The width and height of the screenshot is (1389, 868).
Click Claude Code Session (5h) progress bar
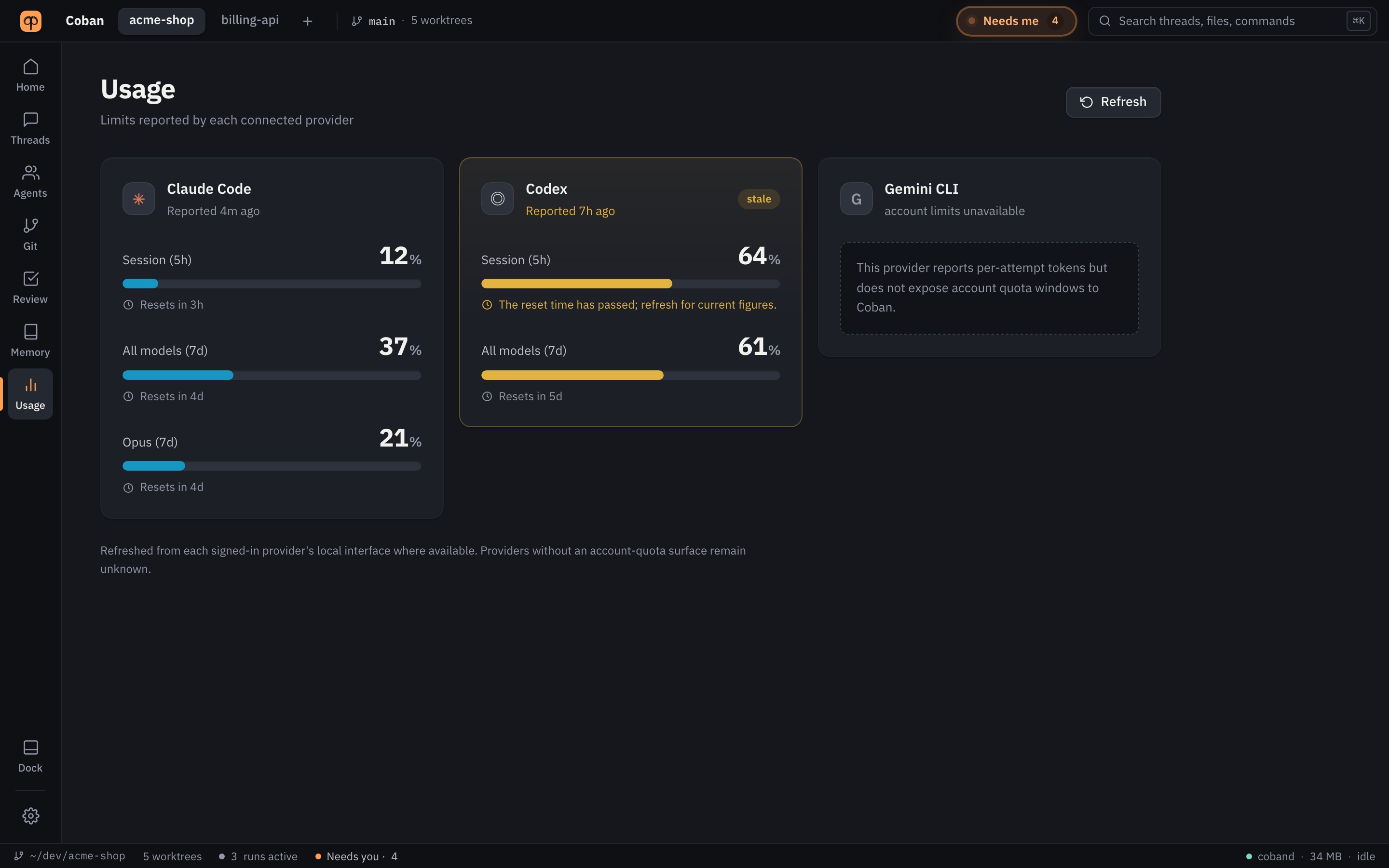coord(272,284)
